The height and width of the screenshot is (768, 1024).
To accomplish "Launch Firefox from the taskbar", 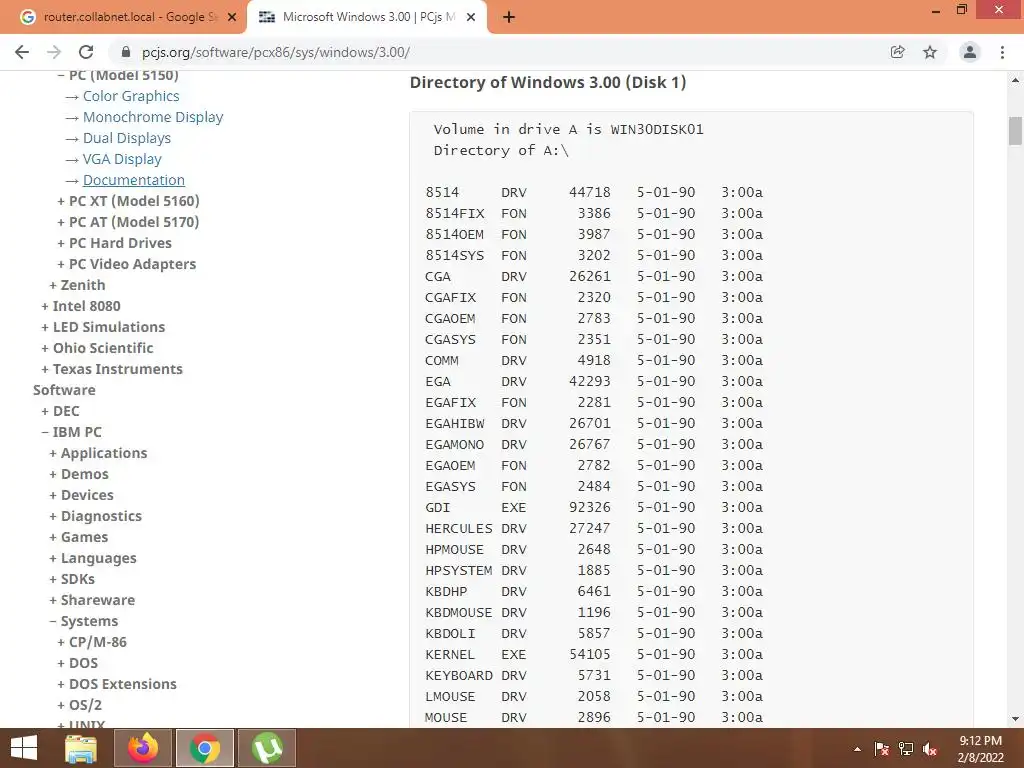I will coord(143,748).
